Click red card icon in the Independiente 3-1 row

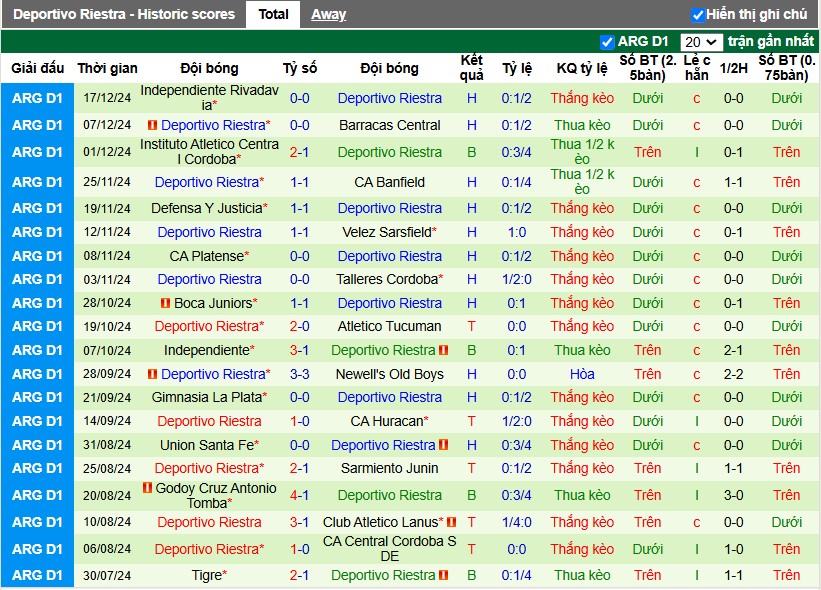click(443, 350)
